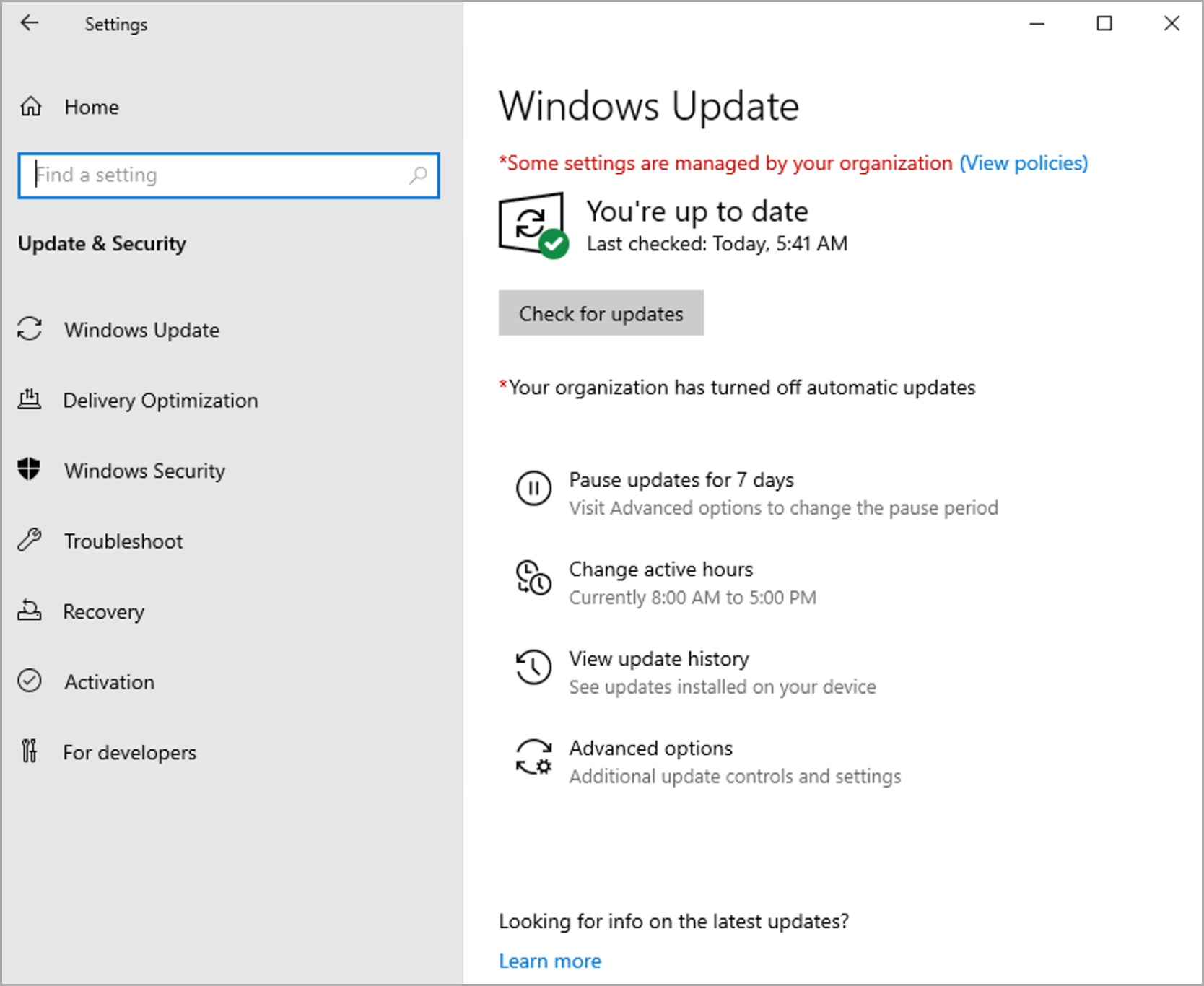Image resolution: width=1204 pixels, height=986 pixels.
Task: Go to the Troubleshoot section
Action: tap(123, 541)
